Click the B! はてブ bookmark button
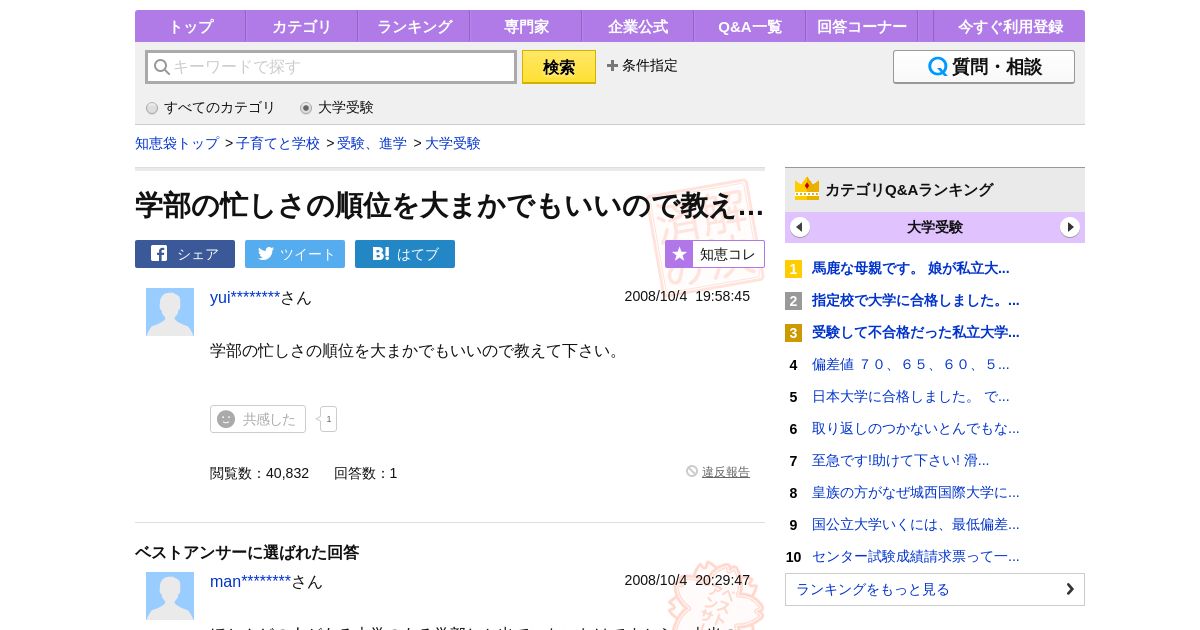The height and width of the screenshot is (630, 1200). click(x=405, y=254)
